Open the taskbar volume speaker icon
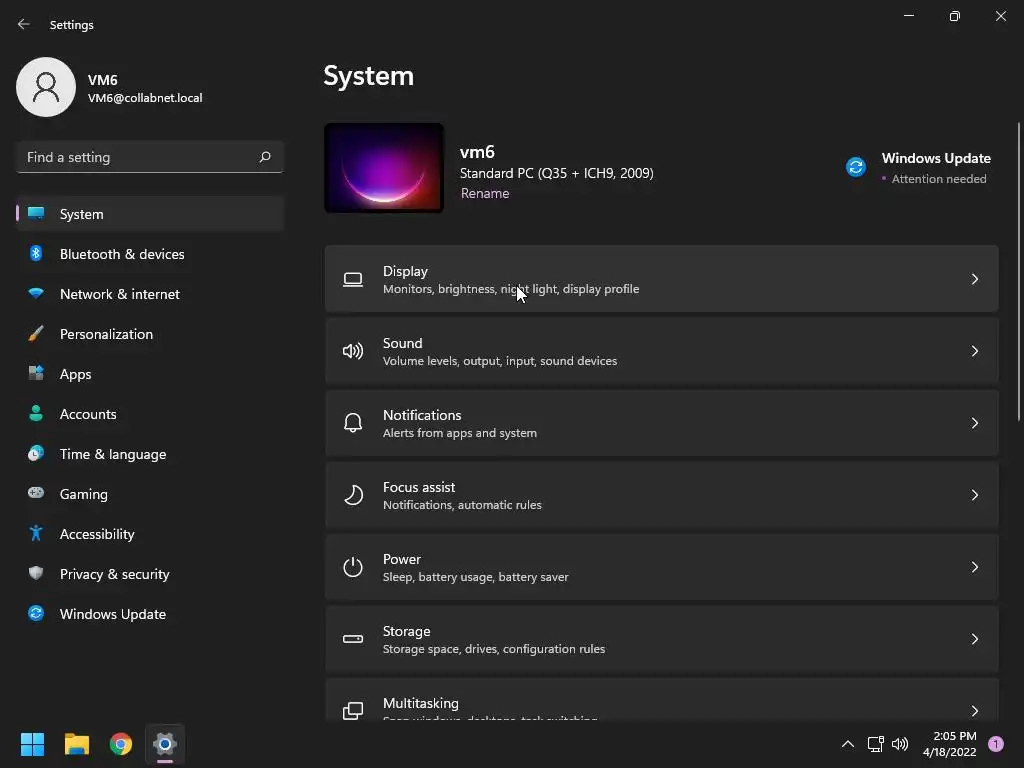Viewport: 1024px width, 768px height. pos(900,744)
